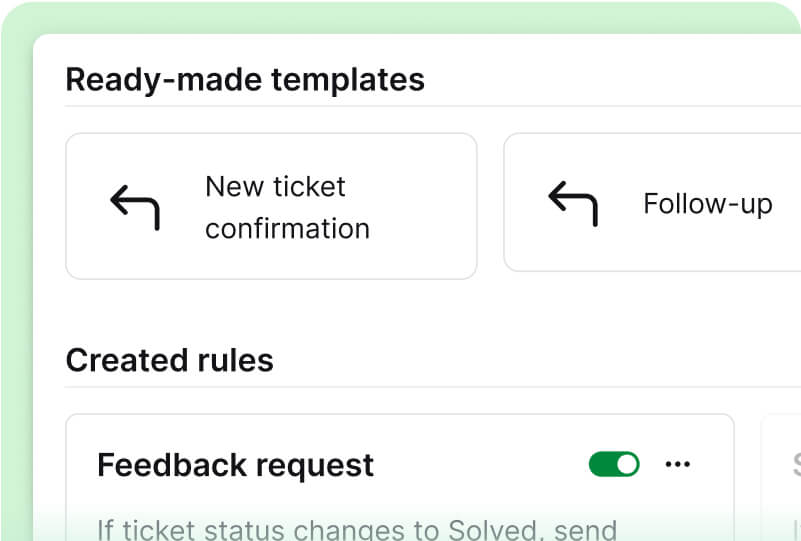Choose the Follow-up template card
This screenshot has height=541, width=801.
(652, 250)
